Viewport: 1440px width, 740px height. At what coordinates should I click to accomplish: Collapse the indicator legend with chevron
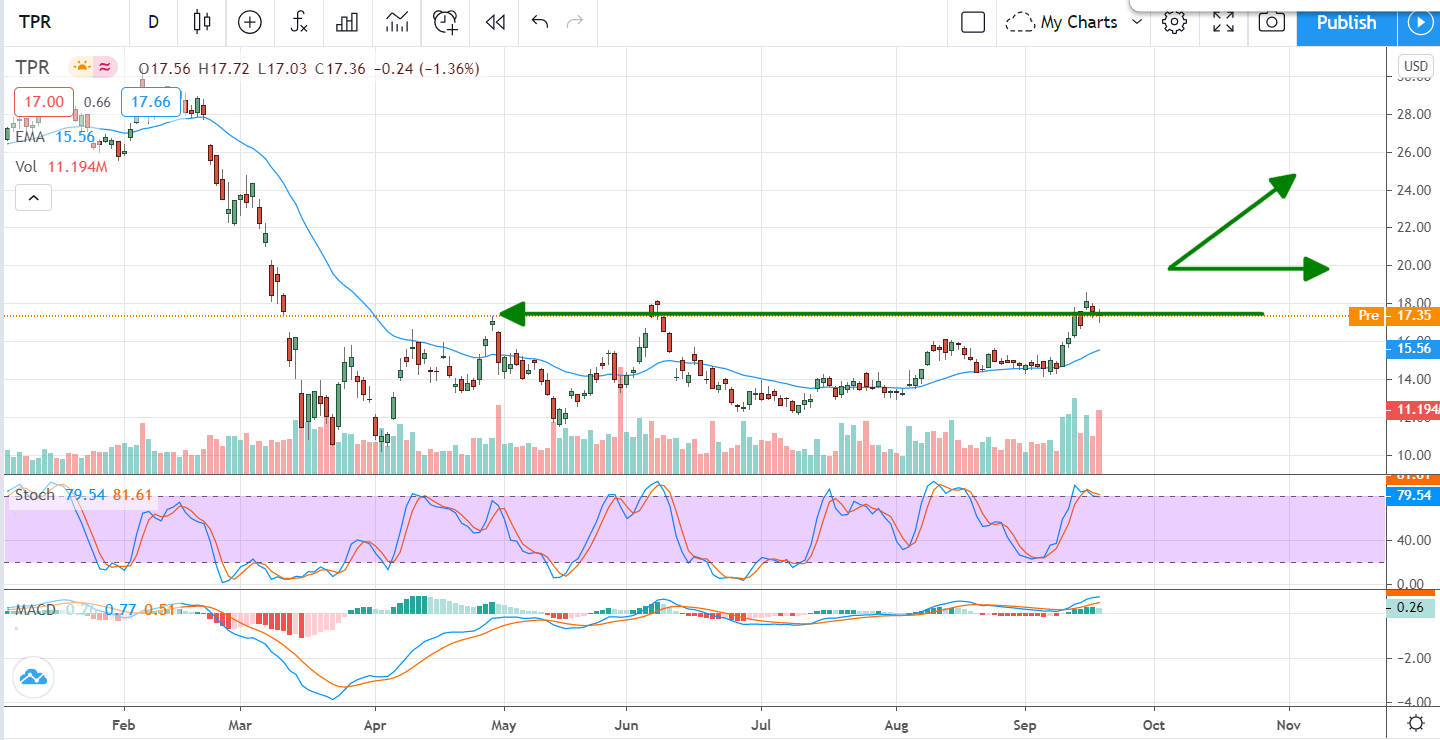[x=33, y=198]
